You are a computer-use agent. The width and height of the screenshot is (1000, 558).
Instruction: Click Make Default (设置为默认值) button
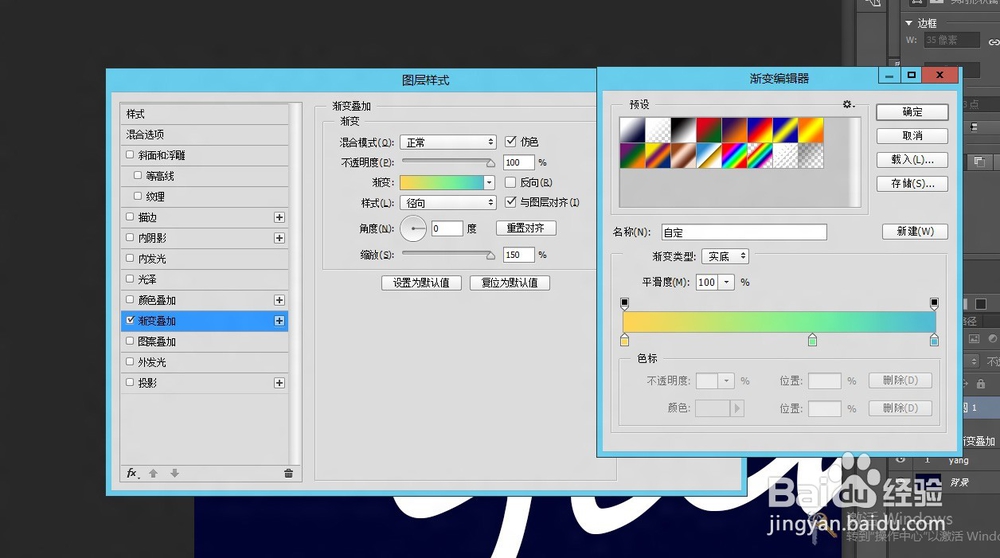421,283
